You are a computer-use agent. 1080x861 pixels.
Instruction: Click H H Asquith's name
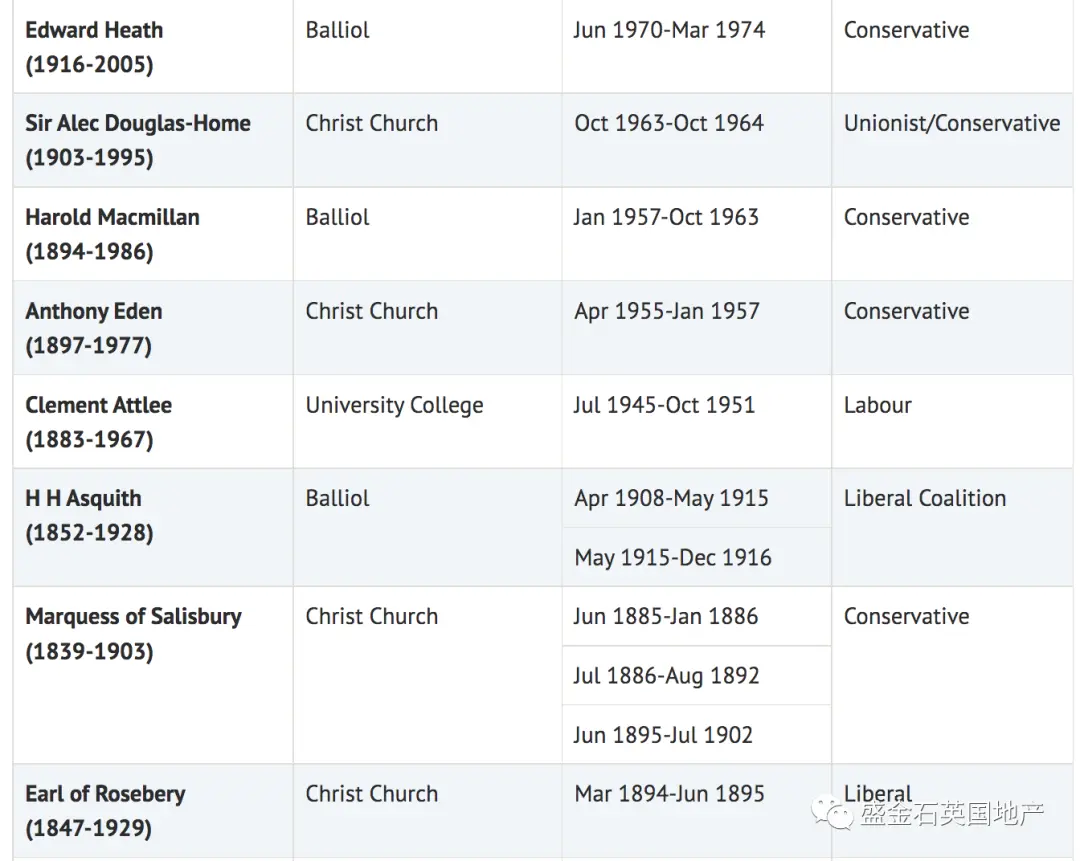pos(83,499)
